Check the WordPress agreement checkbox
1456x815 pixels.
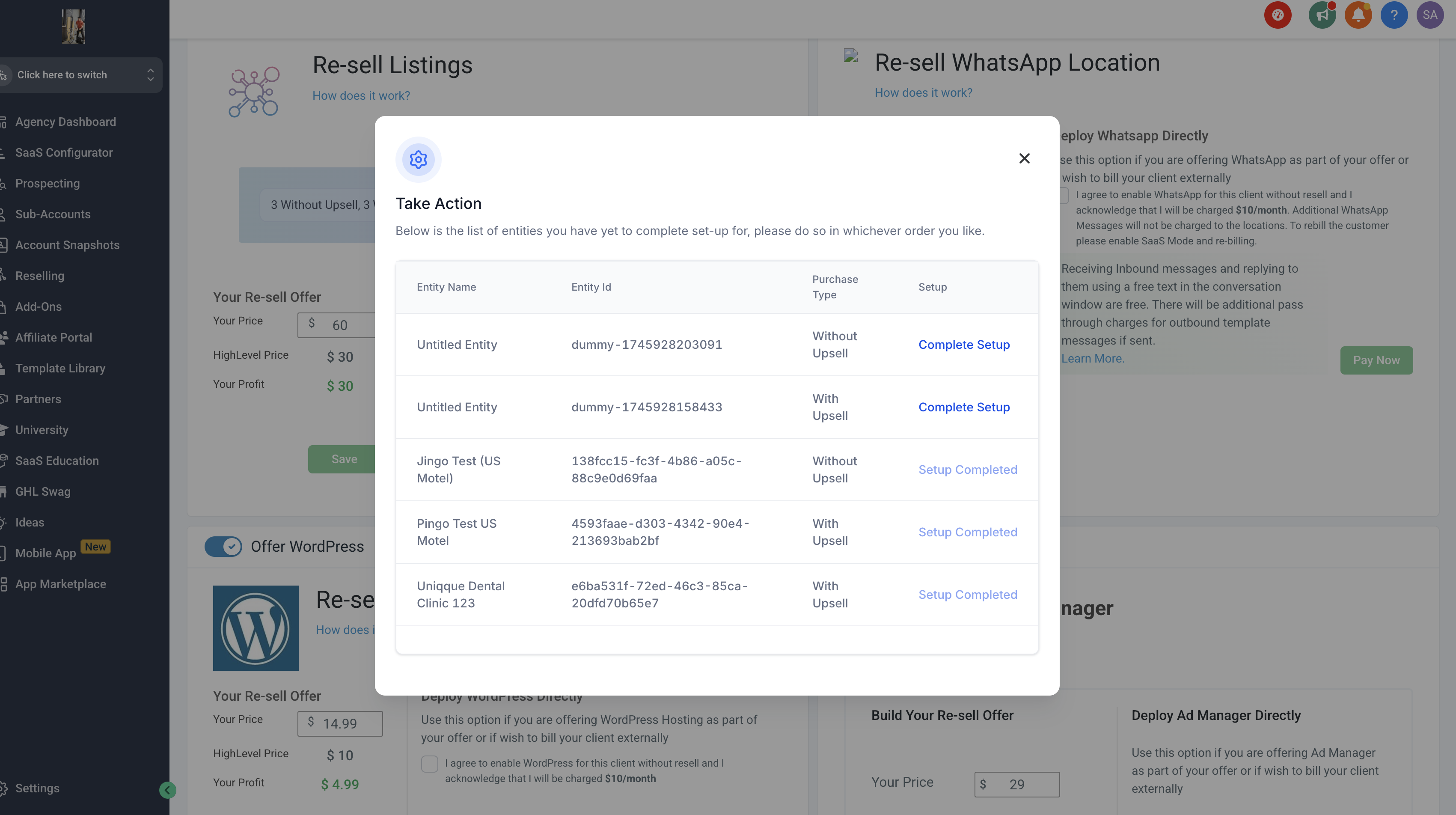point(430,764)
